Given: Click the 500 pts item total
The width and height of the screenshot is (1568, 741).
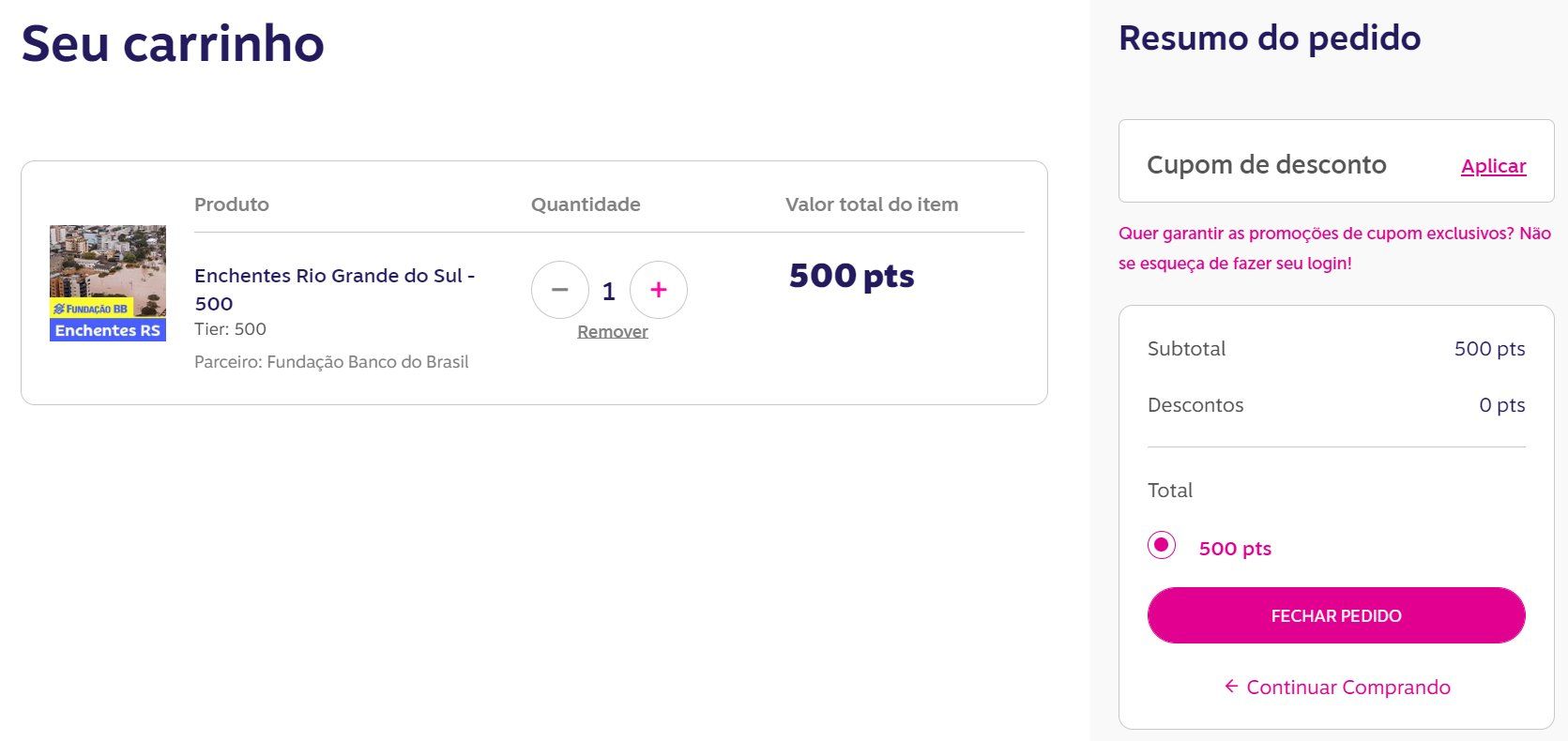Looking at the screenshot, I should (851, 276).
